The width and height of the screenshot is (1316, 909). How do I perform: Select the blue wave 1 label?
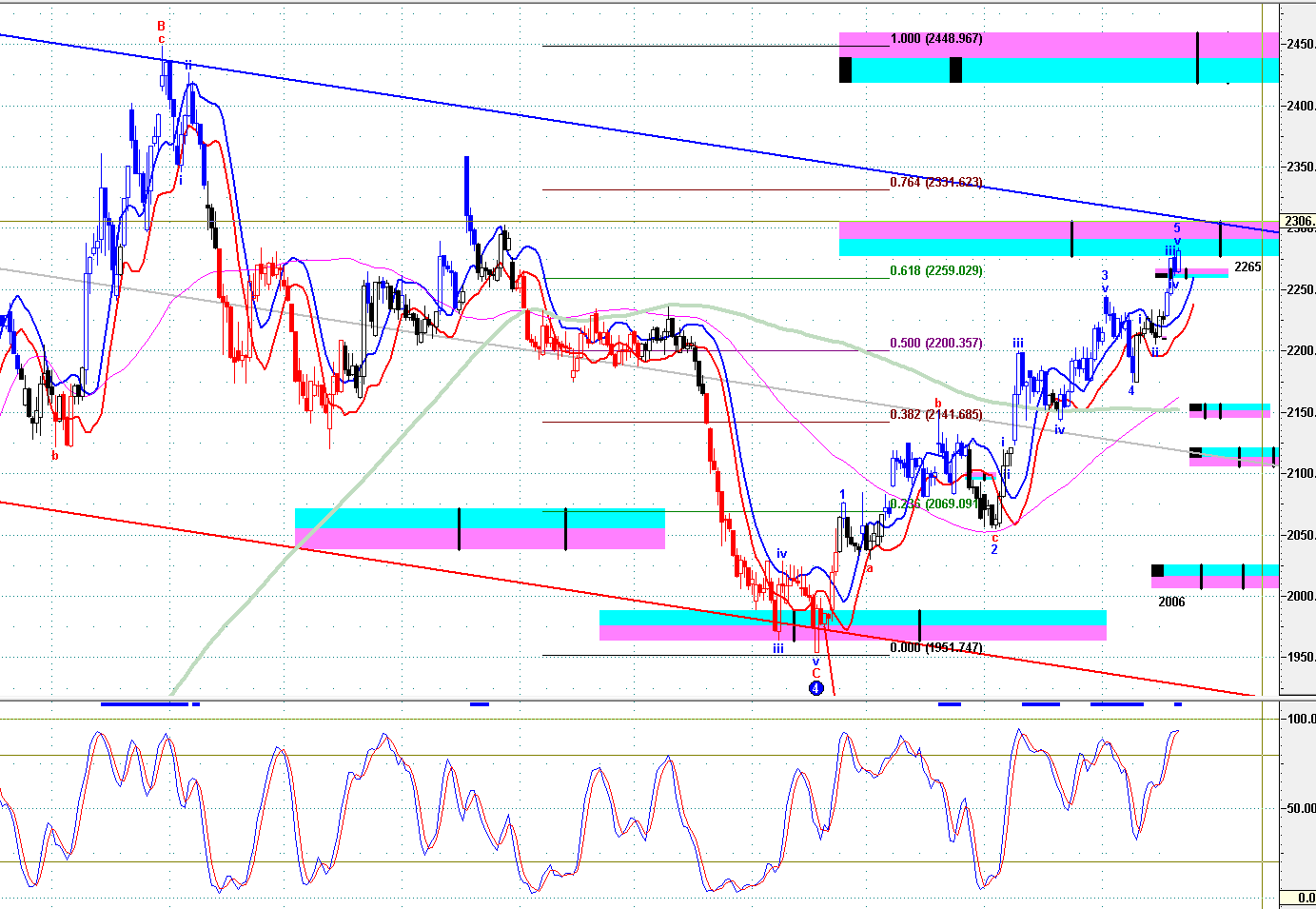point(842,495)
